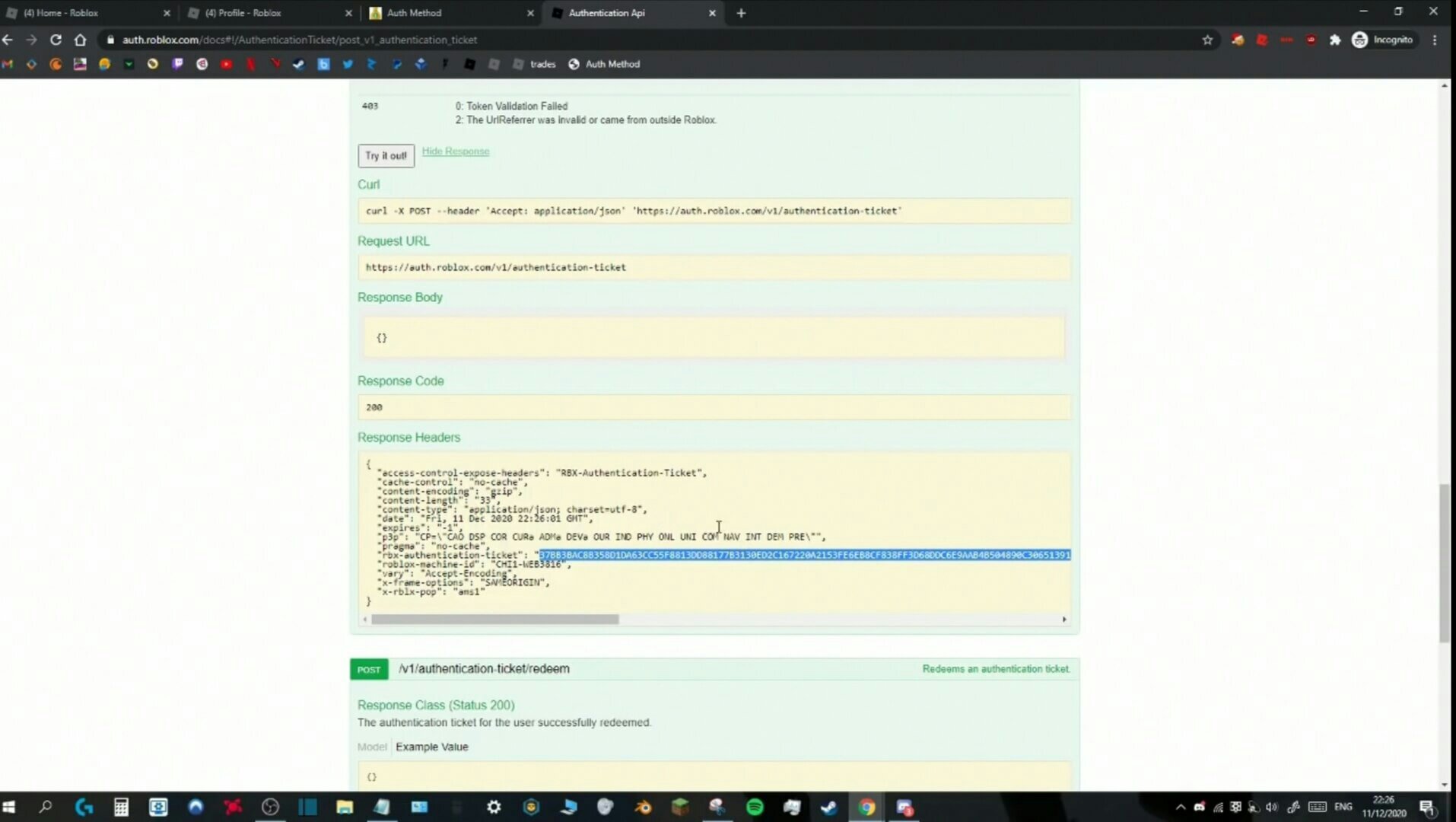Open the Gmail bookmark
Image resolution: width=1456 pixels, height=822 pixels.
point(8,64)
